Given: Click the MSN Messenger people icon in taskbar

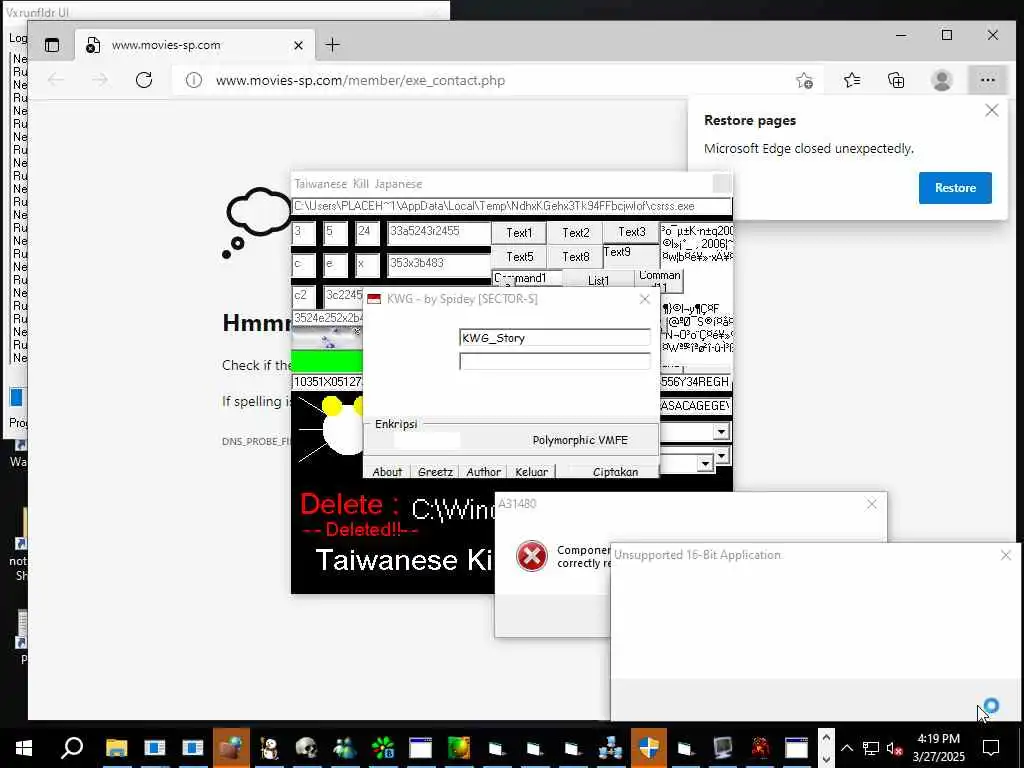Looking at the screenshot, I should pyautogui.click(x=344, y=748).
